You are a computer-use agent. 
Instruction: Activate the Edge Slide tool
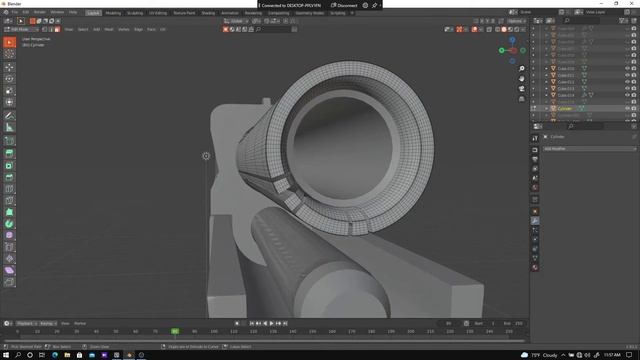pyautogui.click(x=9, y=247)
